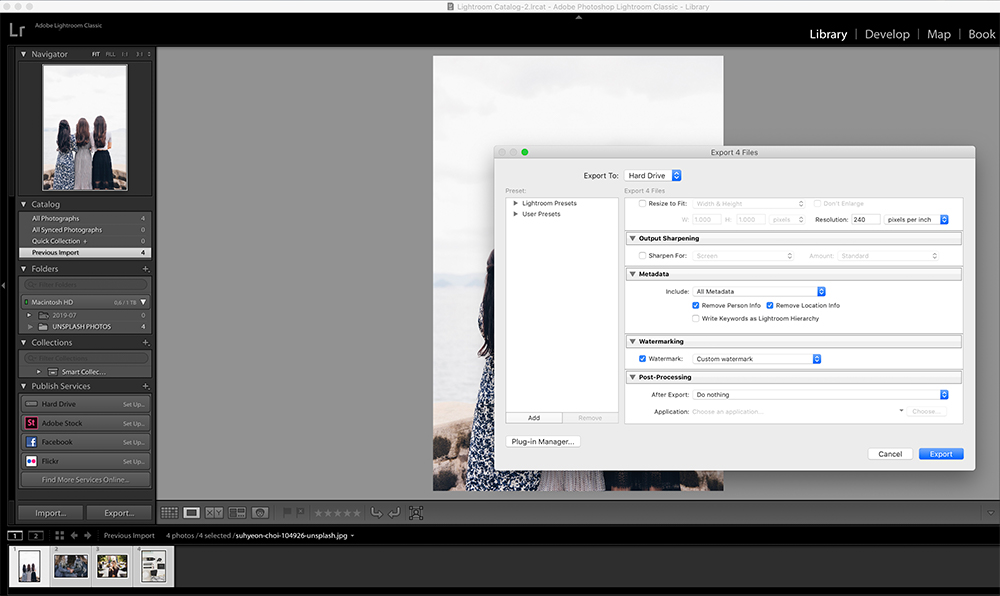The width and height of the screenshot is (1000, 596).
Task: Click the rotate left arrow icon
Action: (x=377, y=512)
